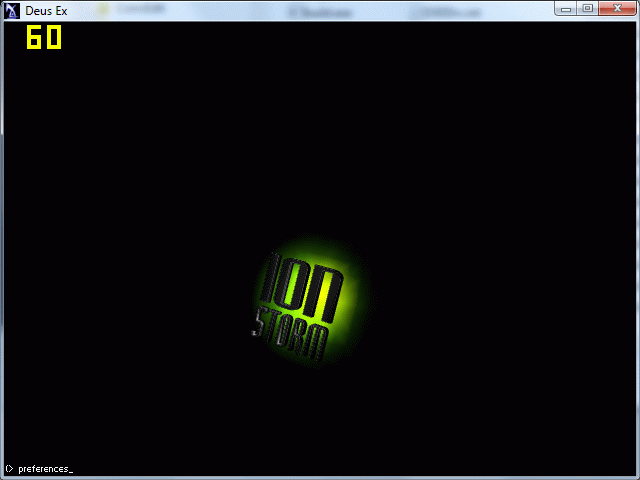The height and width of the screenshot is (480, 640).
Task: Click the Ion Storm logo
Action: click(x=311, y=302)
